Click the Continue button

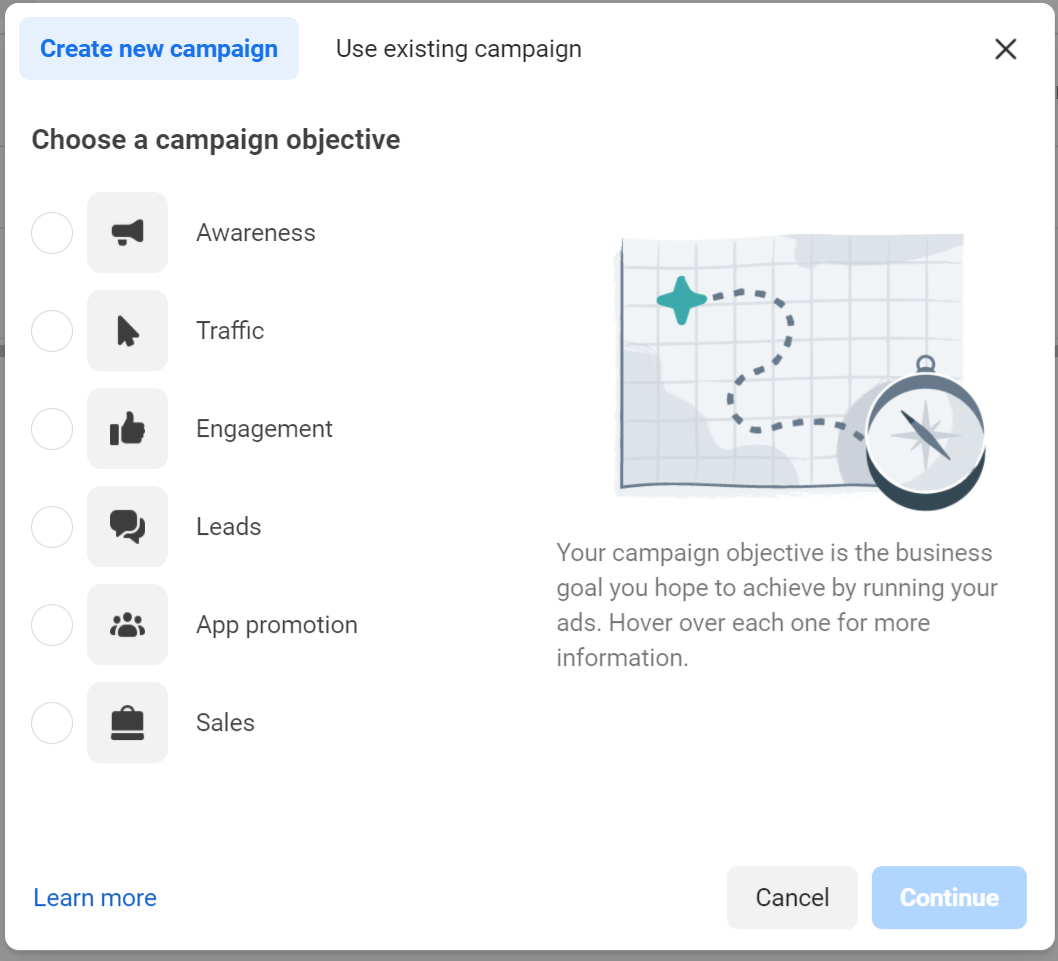click(x=948, y=898)
